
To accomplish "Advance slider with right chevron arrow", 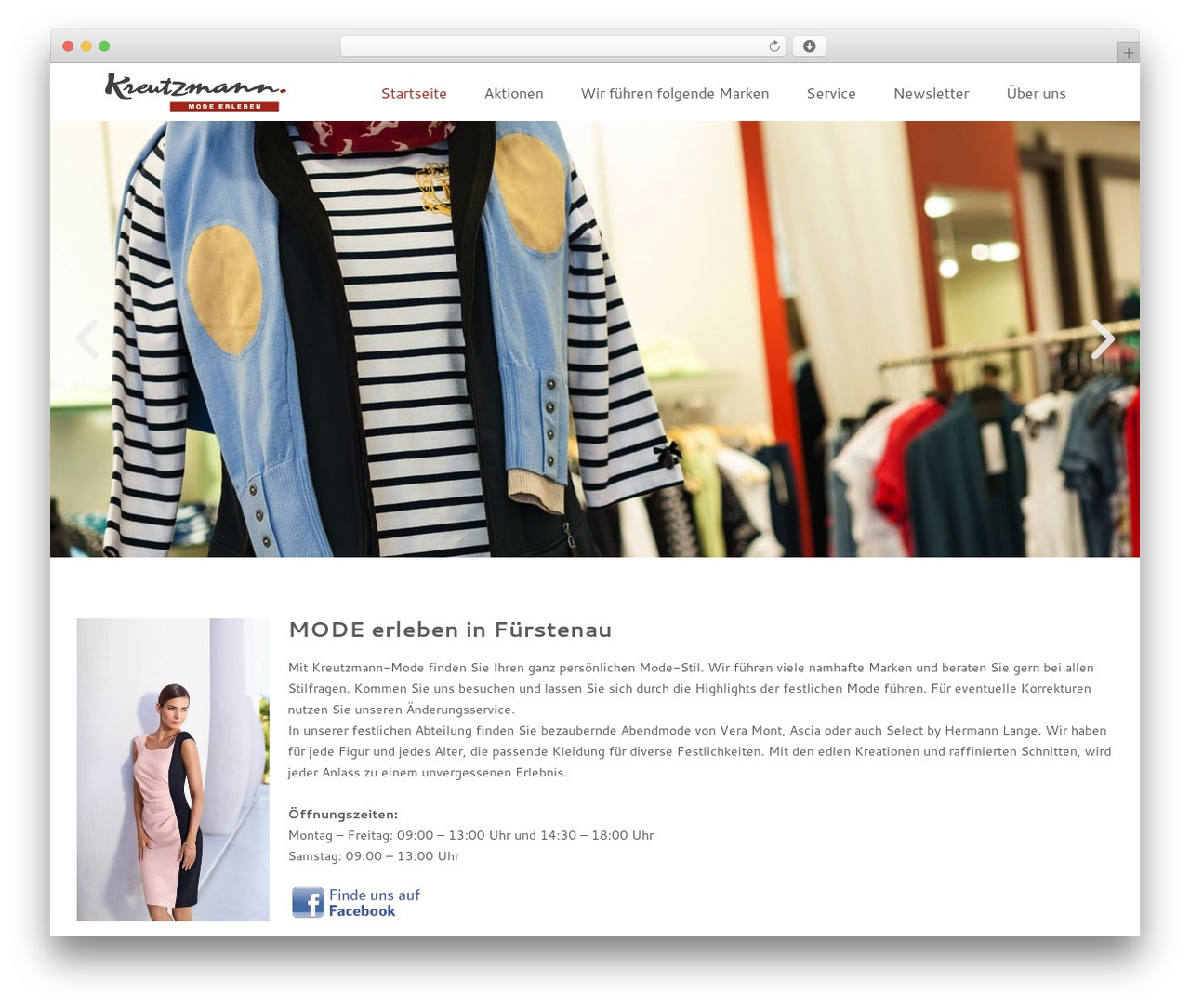I will point(1103,339).
